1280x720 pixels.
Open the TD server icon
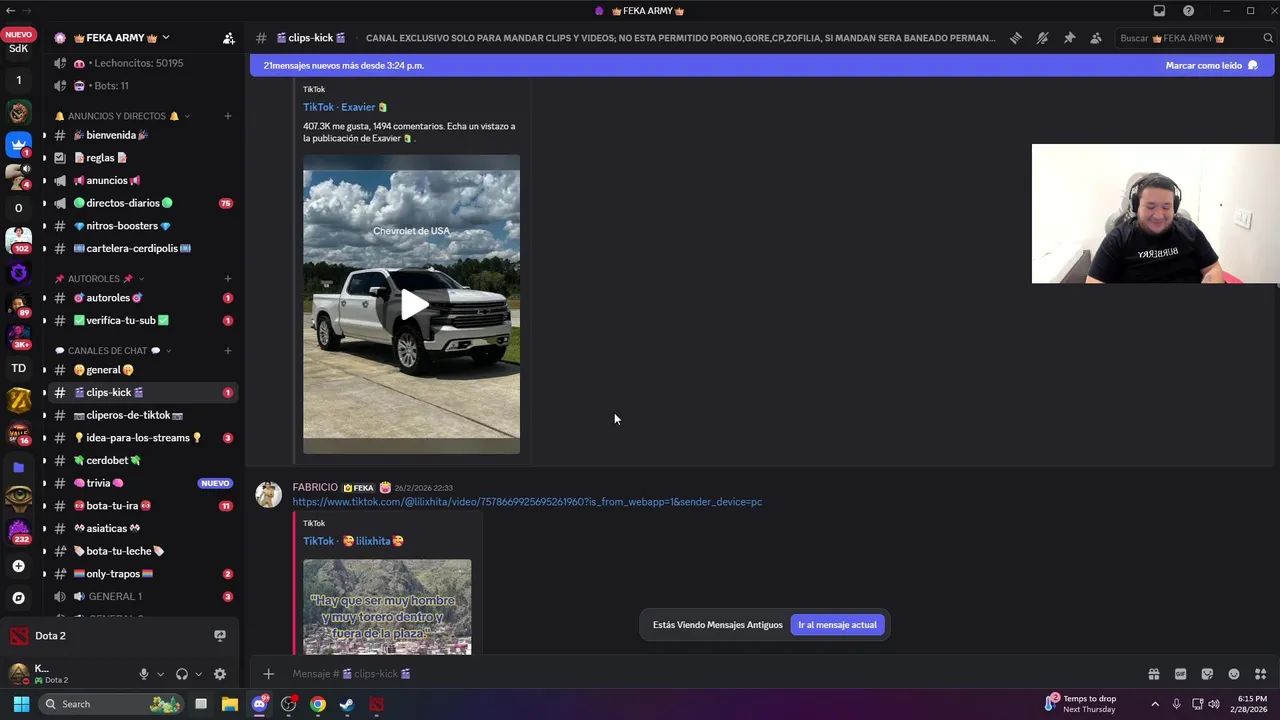(x=18, y=368)
